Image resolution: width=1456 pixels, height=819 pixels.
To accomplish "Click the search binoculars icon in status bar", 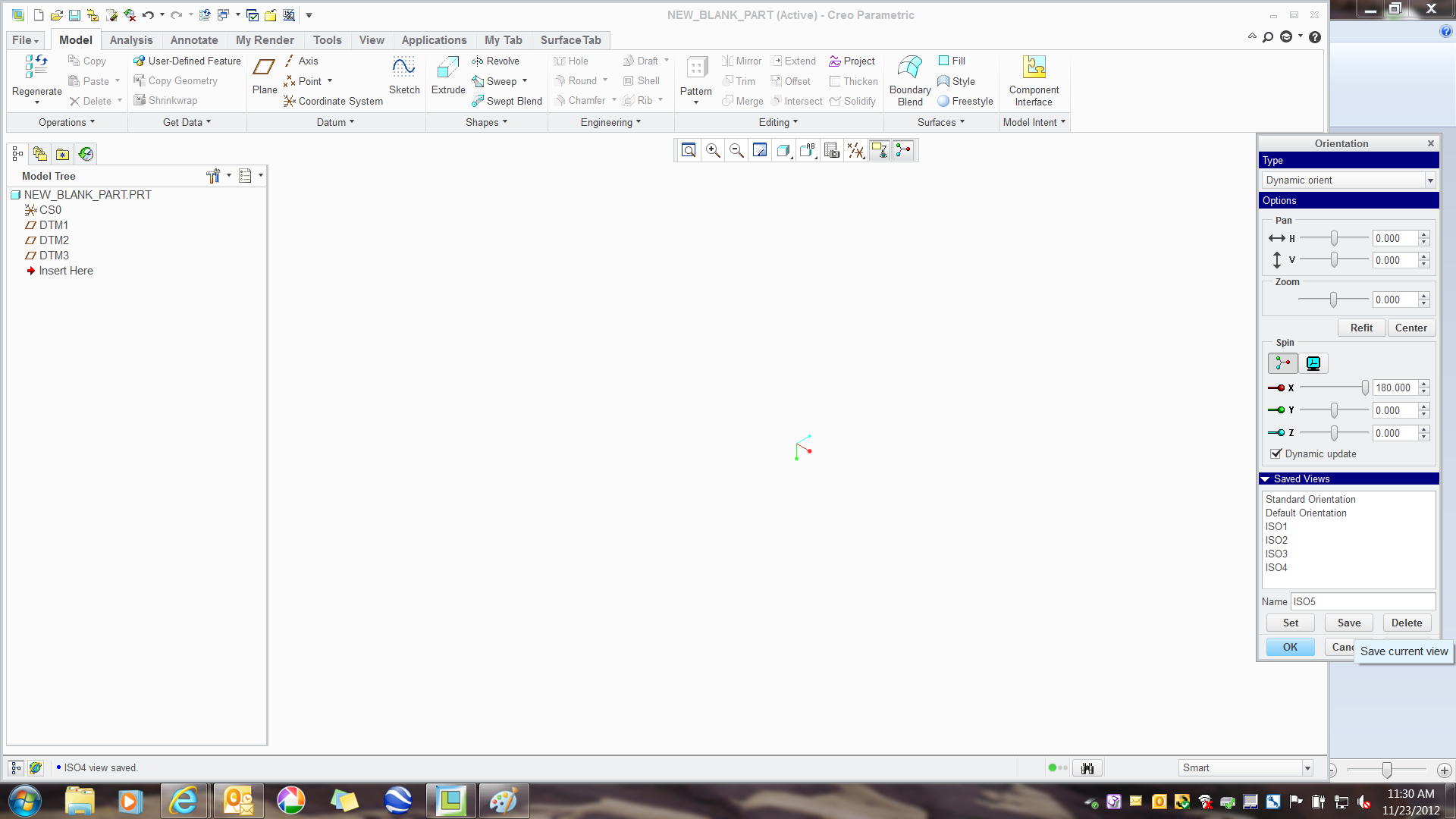I will (1087, 768).
